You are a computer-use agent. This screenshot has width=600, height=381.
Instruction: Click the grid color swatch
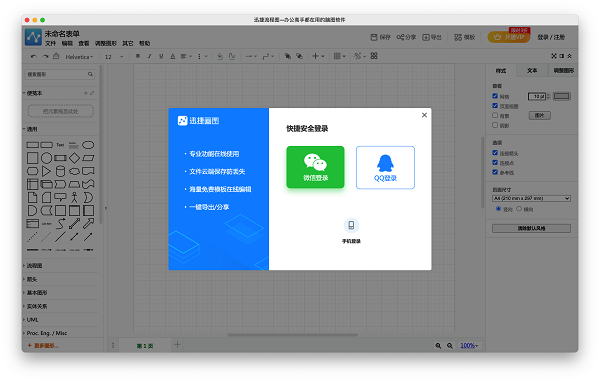click(x=562, y=96)
